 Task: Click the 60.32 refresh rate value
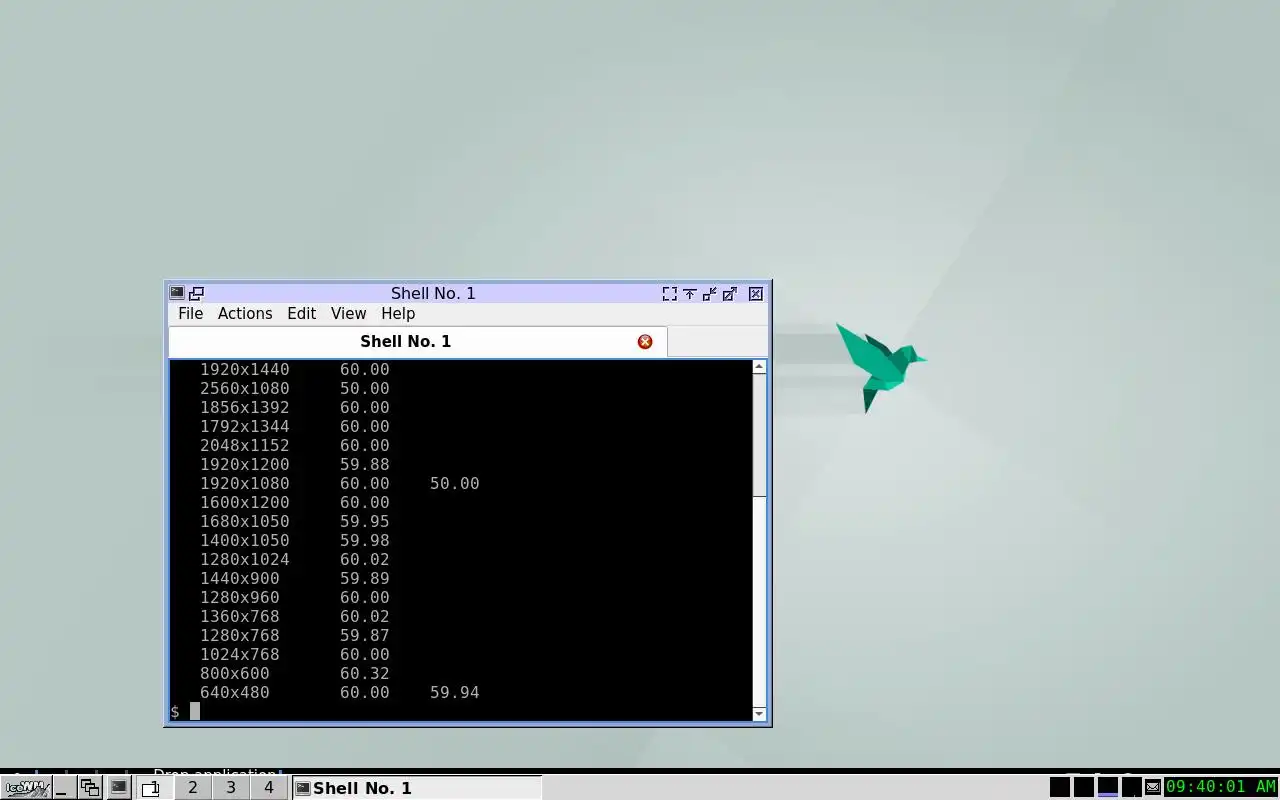365,674
